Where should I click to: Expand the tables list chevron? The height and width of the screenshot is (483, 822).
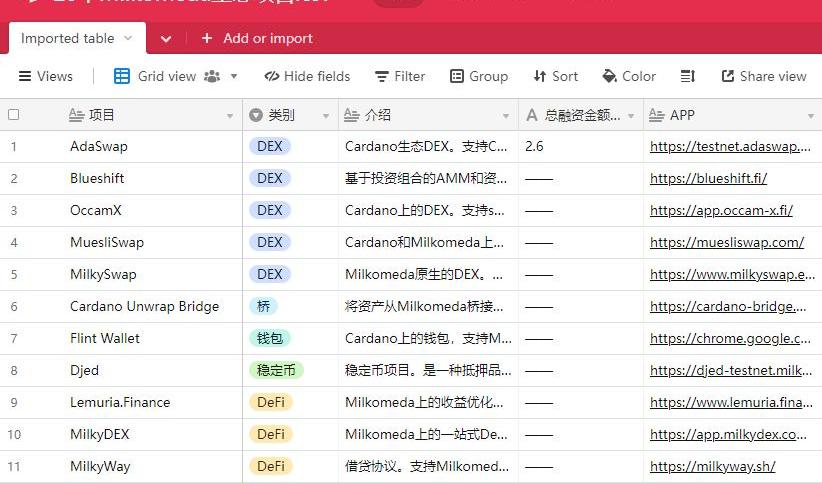166,39
